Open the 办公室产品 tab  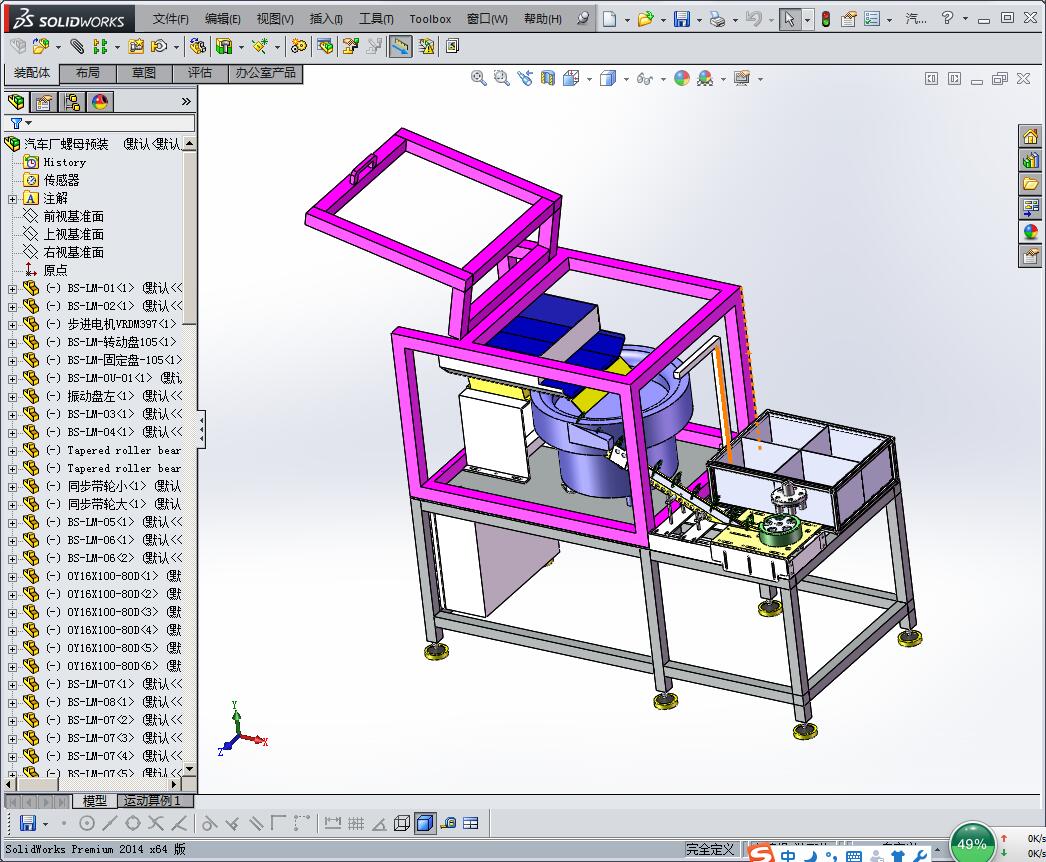coord(265,73)
